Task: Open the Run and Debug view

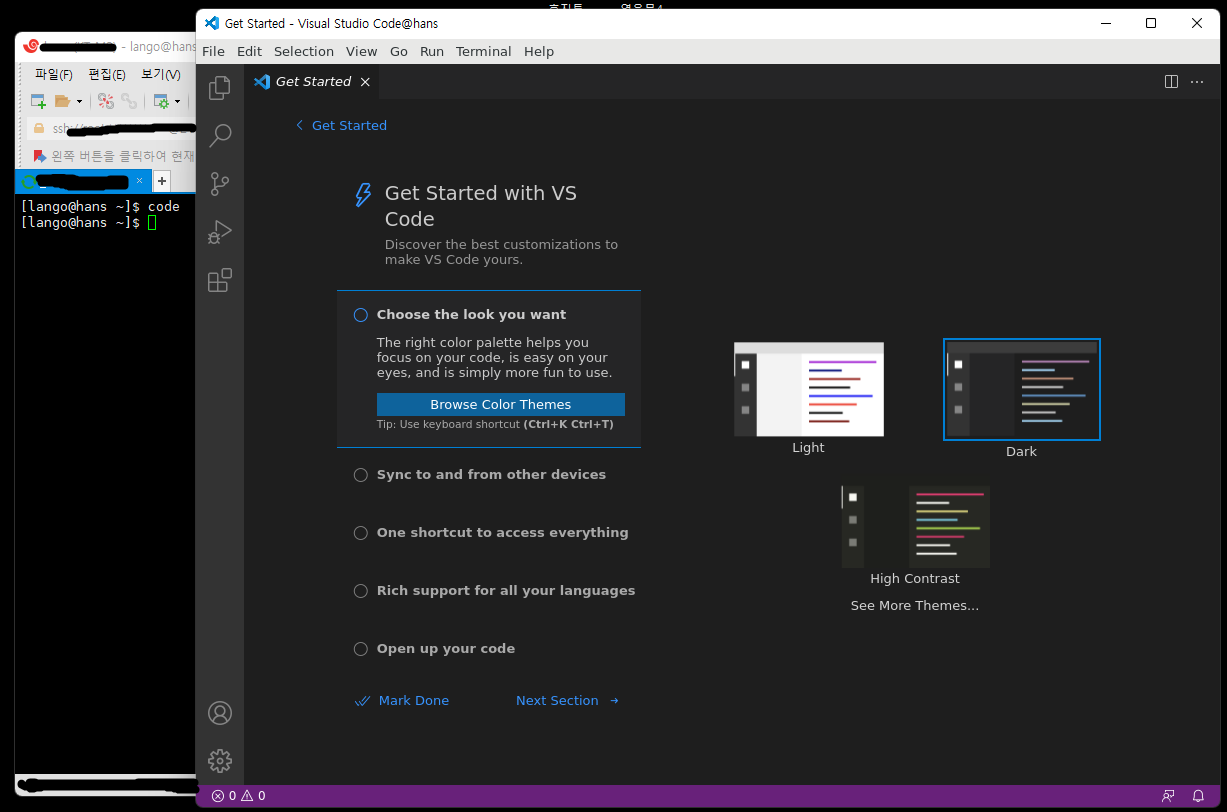Action: click(x=220, y=232)
